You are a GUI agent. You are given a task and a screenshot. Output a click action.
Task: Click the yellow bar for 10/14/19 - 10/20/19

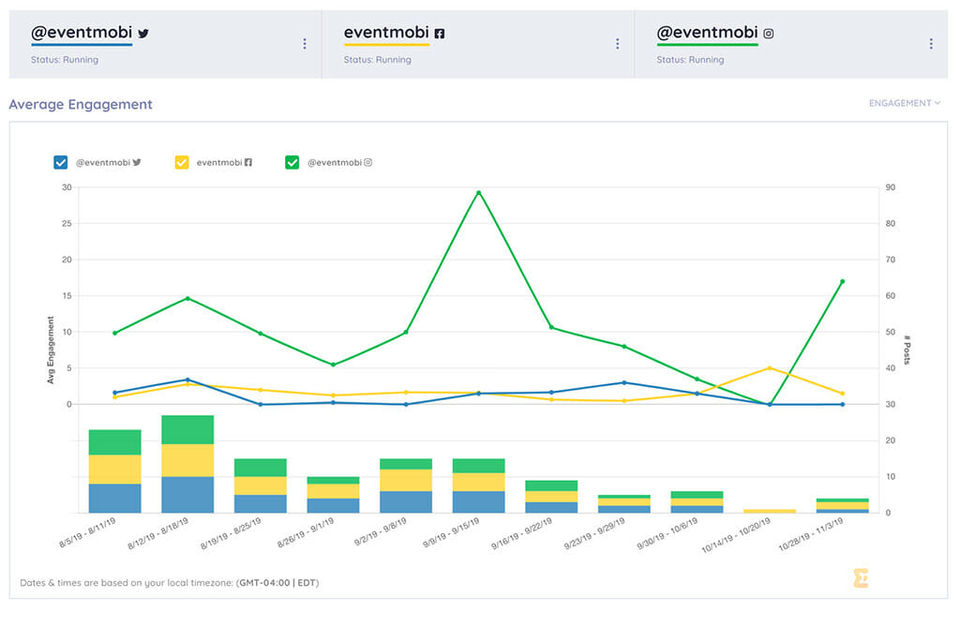pyautogui.click(x=770, y=511)
